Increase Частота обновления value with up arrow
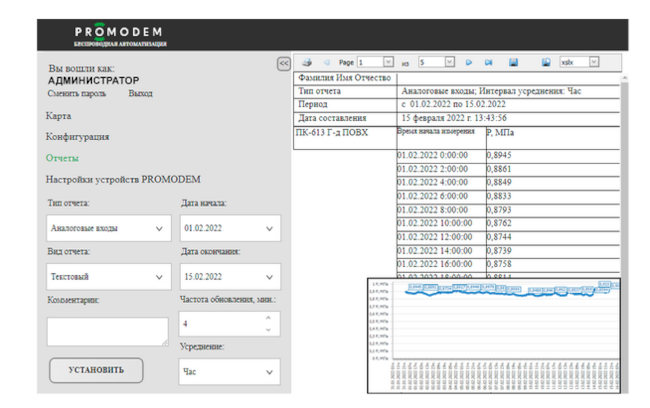The width and height of the screenshot is (650, 408). 268,318
